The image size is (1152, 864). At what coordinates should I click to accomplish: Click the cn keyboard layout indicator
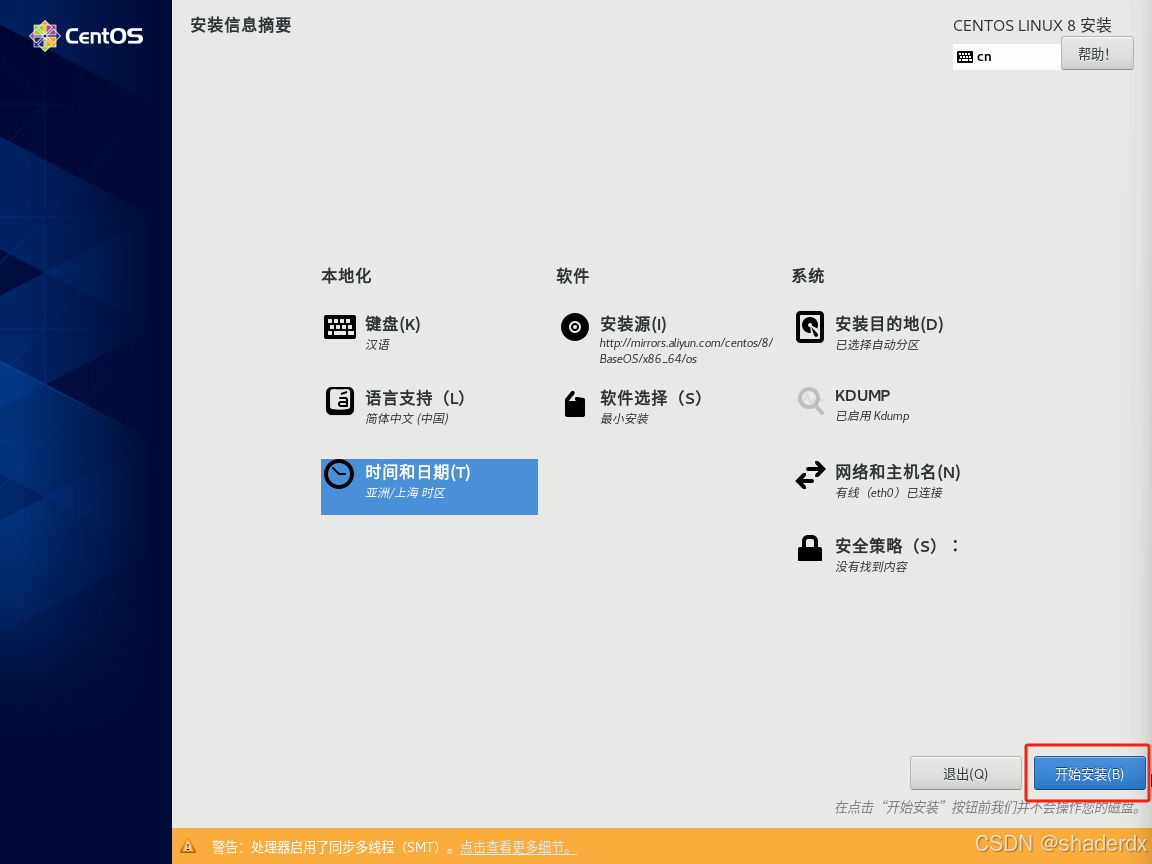click(x=1007, y=57)
